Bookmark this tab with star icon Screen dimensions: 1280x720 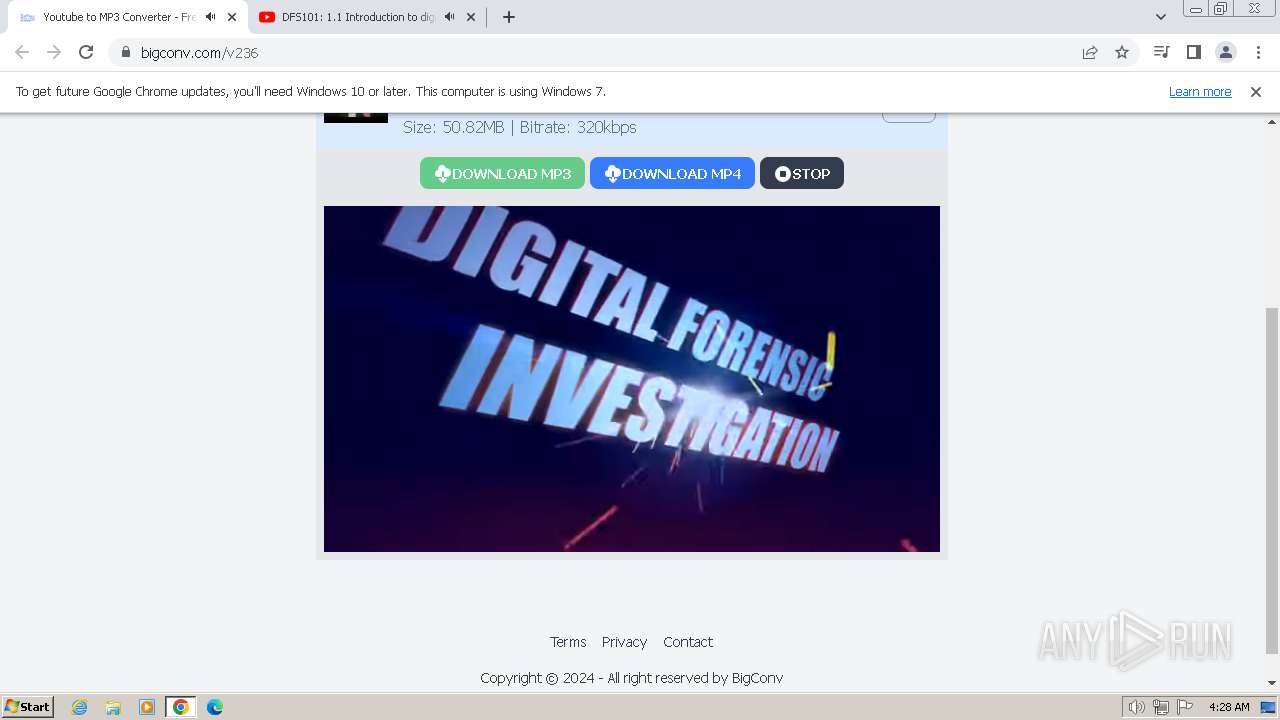1122,52
